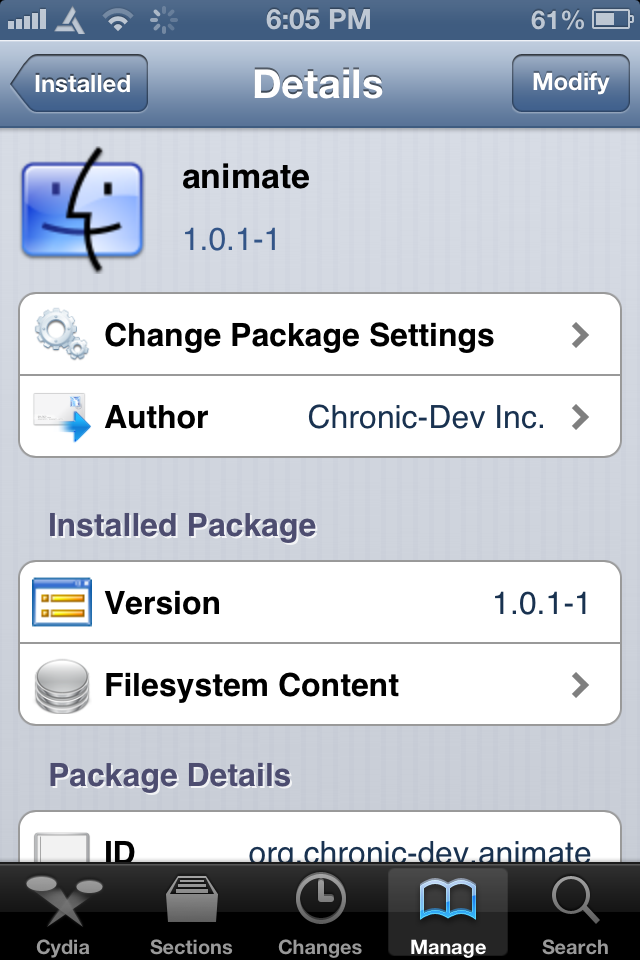640x960 pixels.
Task: Select the Sections tab label
Action: (191, 946)
